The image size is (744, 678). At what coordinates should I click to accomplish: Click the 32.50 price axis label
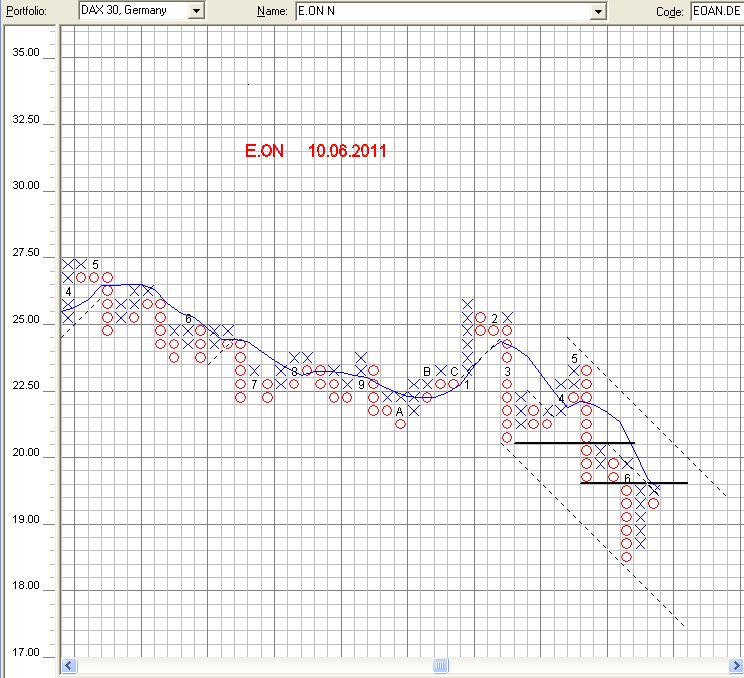[x=26, y=119]
